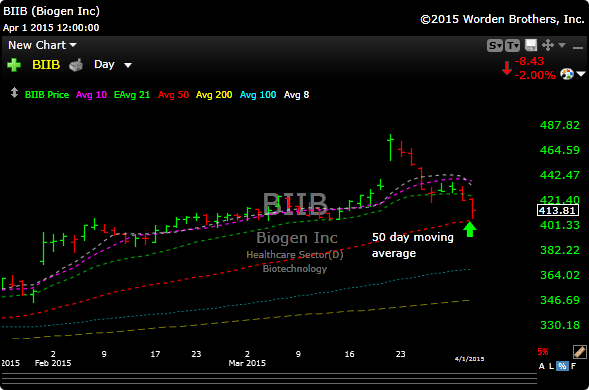Viewport: 589px width, 390px height.
Task: Click the Day timeframe label
Action: 104,65
